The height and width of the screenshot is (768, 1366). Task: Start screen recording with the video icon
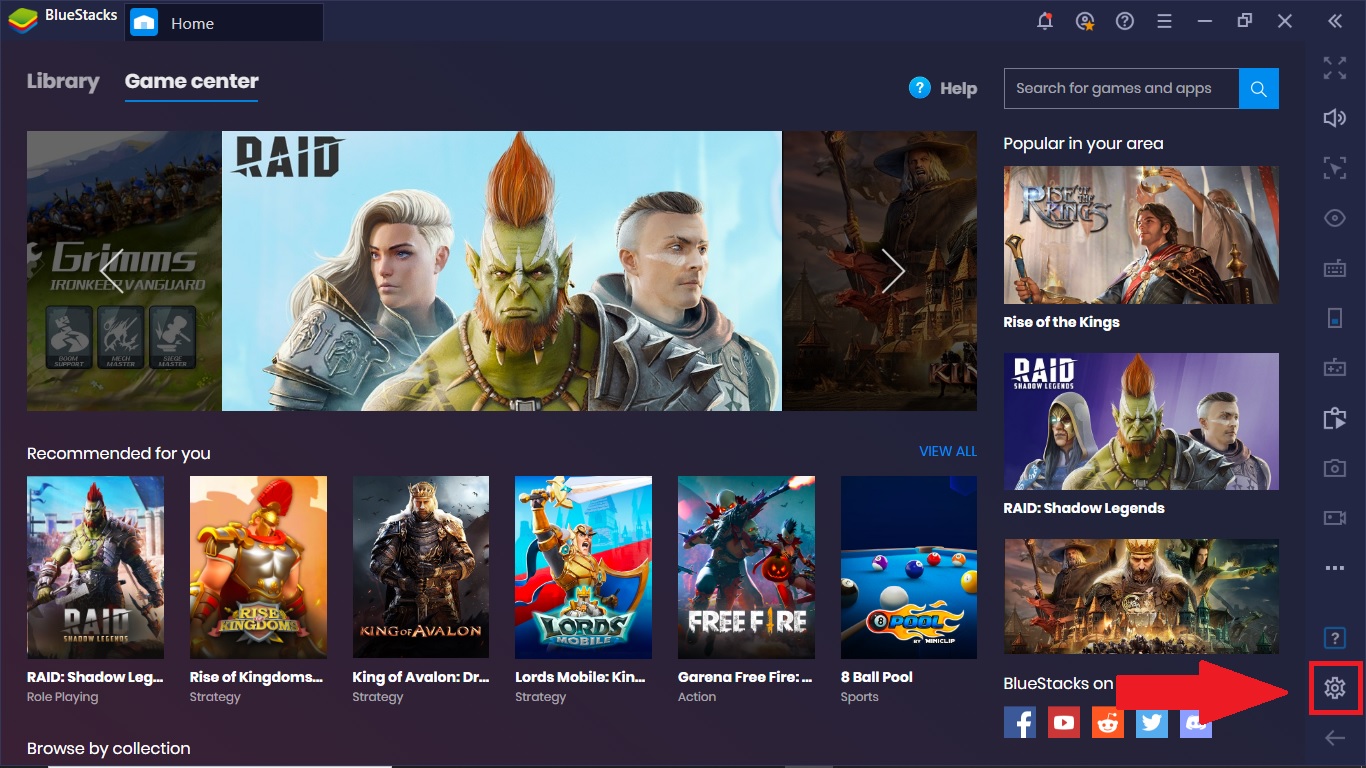[1335, 518]
